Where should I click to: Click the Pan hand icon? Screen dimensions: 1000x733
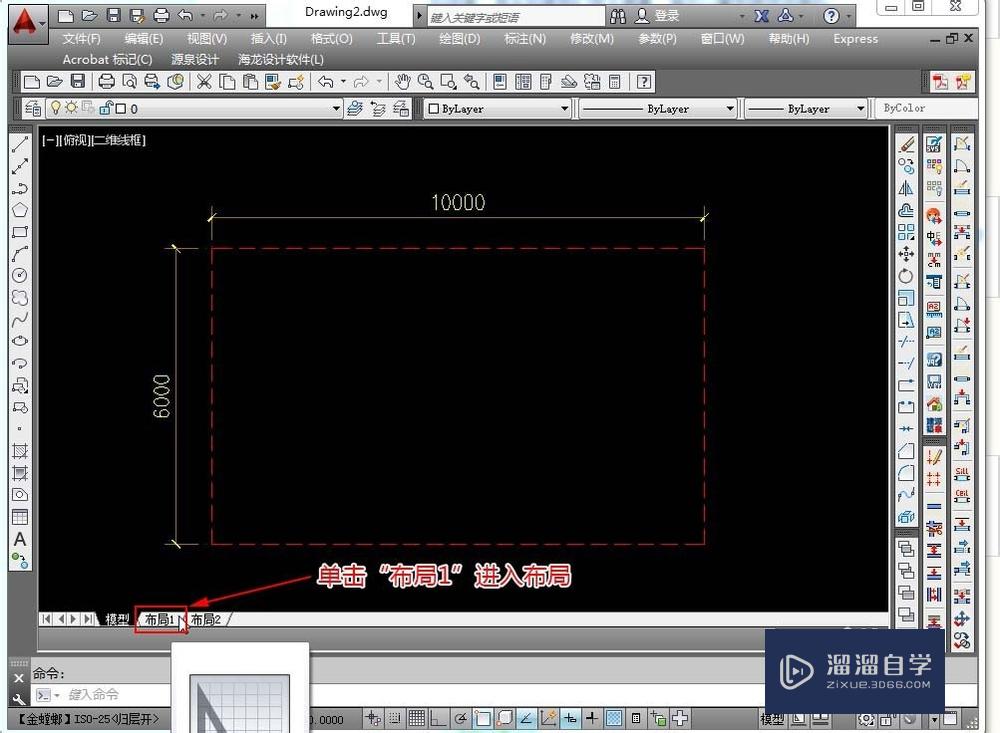pos(402,82)
